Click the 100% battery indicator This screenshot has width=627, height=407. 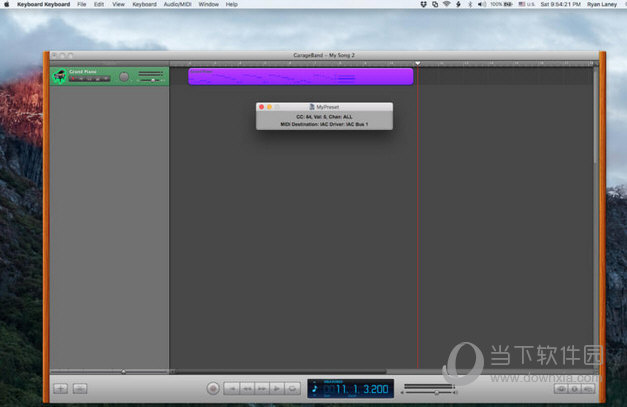click(501, 4)
